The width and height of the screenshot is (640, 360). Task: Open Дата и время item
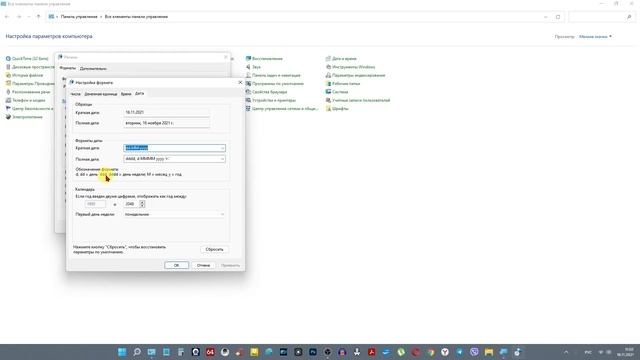[341, 58]
